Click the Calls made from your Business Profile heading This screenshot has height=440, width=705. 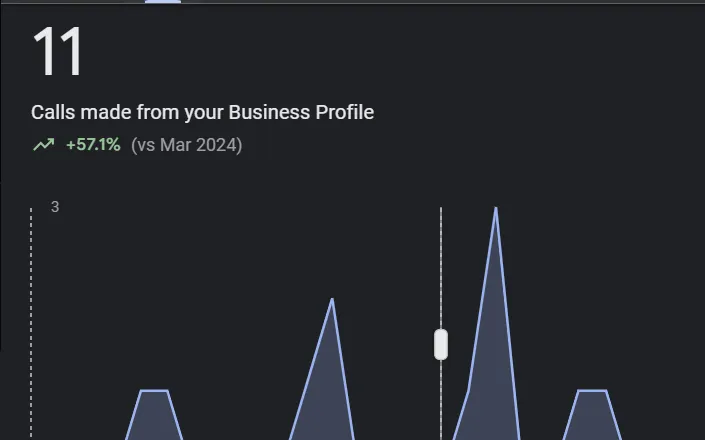tap(202, 112)
